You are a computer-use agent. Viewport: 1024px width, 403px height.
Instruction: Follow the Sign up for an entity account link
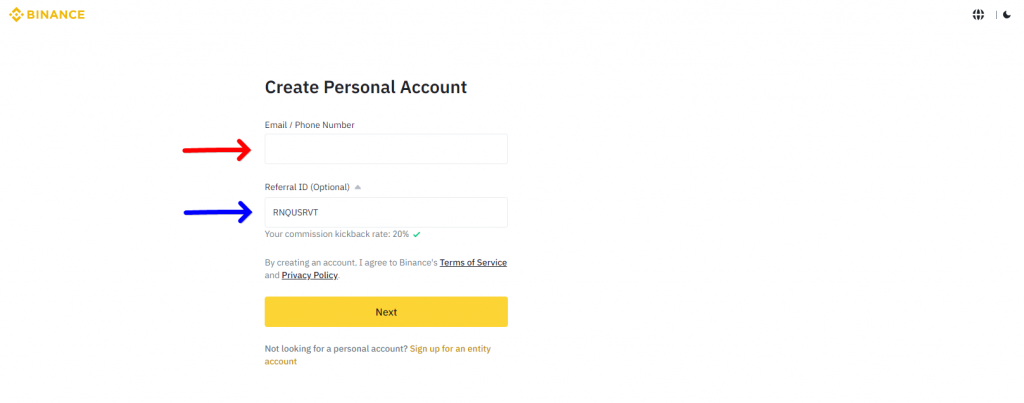(x=450, y=348)
